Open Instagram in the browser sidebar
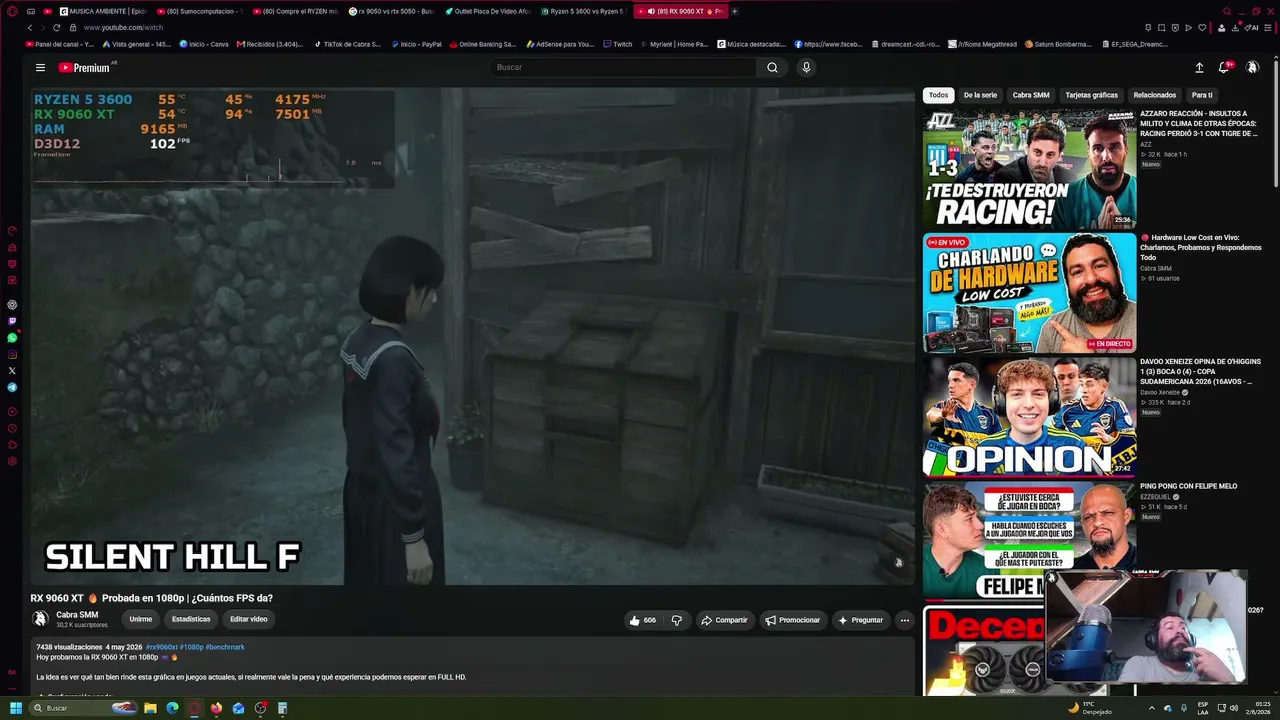 (12, 355)
